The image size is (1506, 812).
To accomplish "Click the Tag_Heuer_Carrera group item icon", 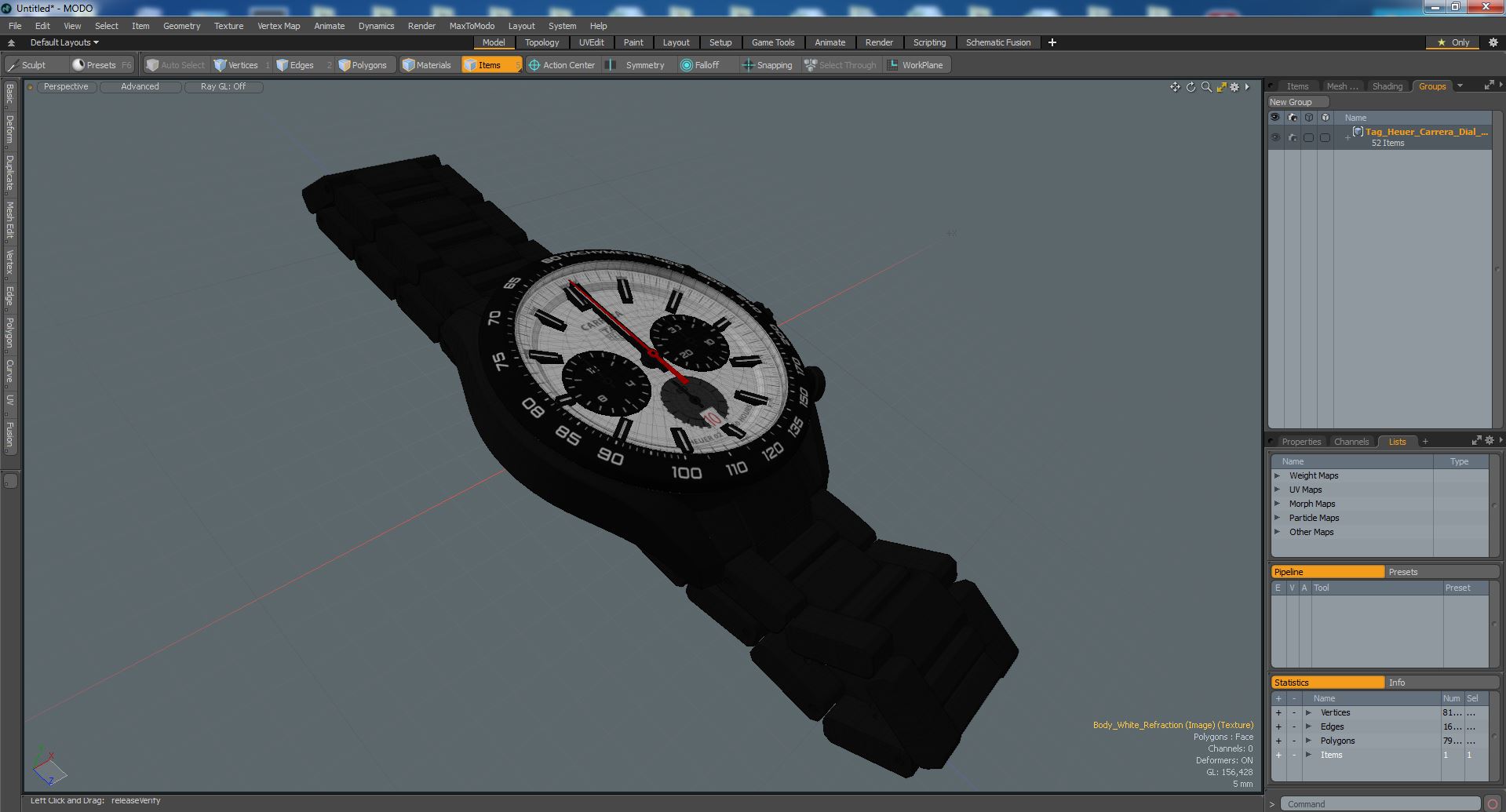I will click(x=1358, y=132).
